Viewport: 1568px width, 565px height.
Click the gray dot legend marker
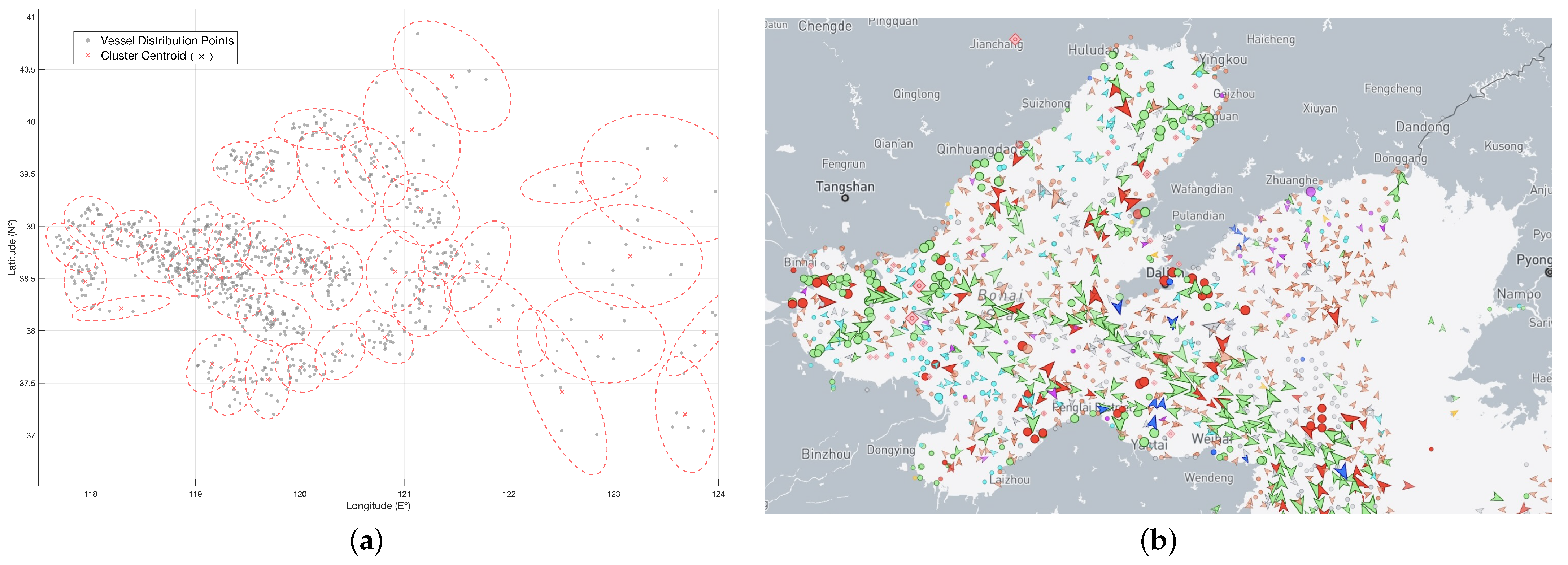(x=88, y=41)
